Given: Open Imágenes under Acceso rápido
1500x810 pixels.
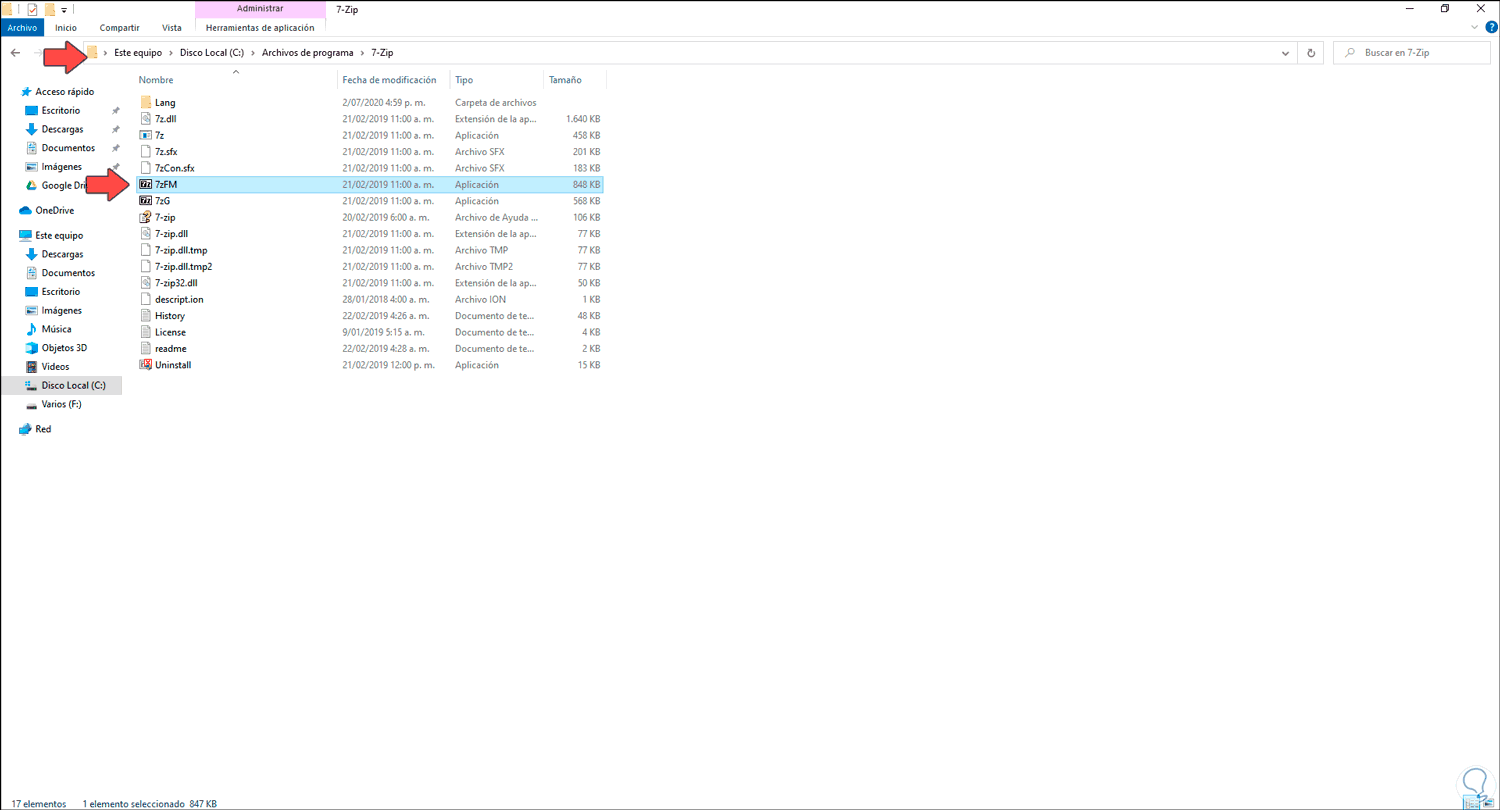Looking at the screenshot, I should [x=62, y=167].
